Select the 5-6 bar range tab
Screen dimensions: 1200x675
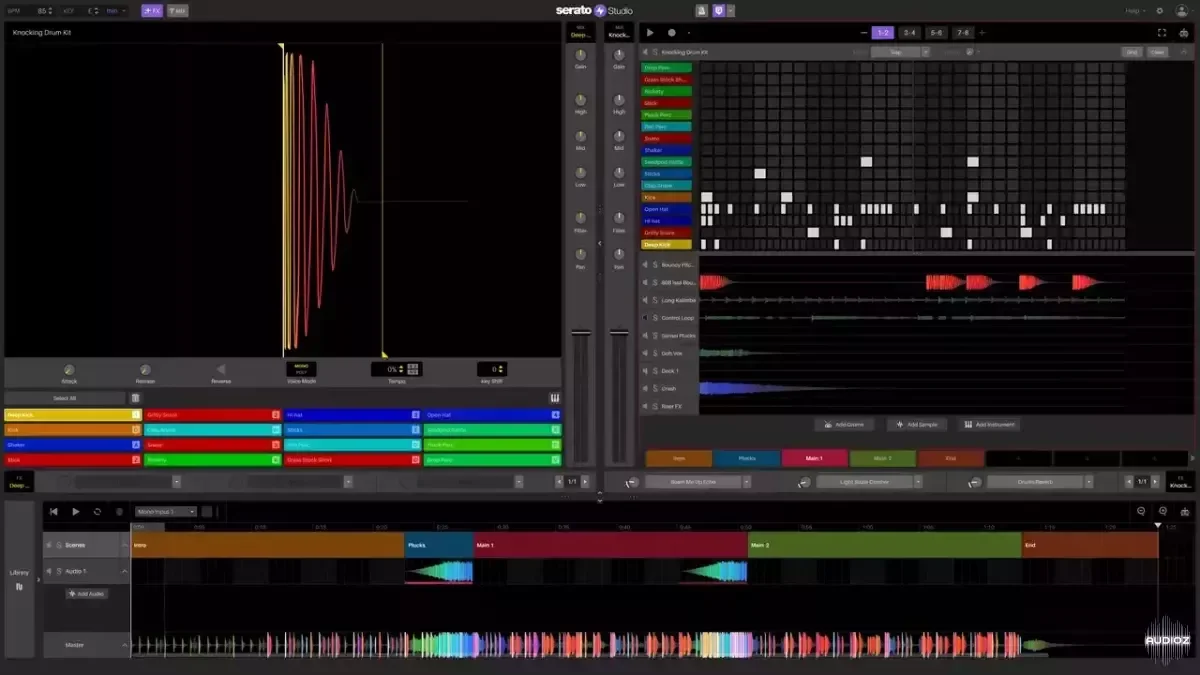point(935,32)
